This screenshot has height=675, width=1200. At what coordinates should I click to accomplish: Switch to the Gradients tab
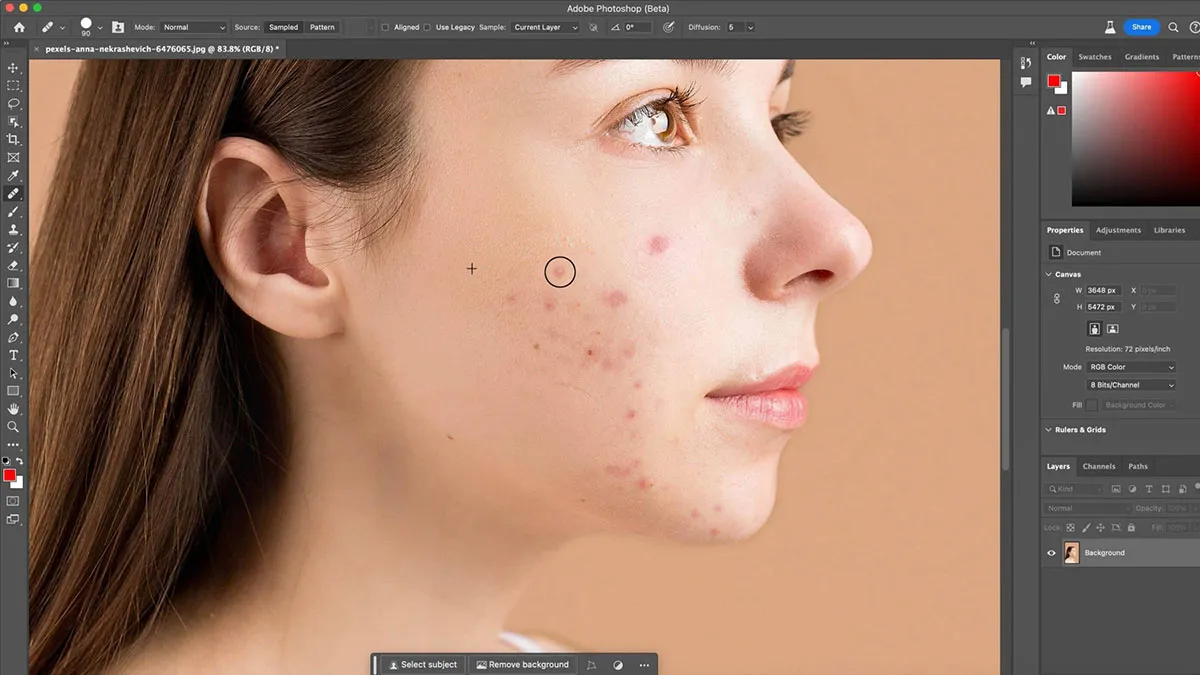point(1141,57)
